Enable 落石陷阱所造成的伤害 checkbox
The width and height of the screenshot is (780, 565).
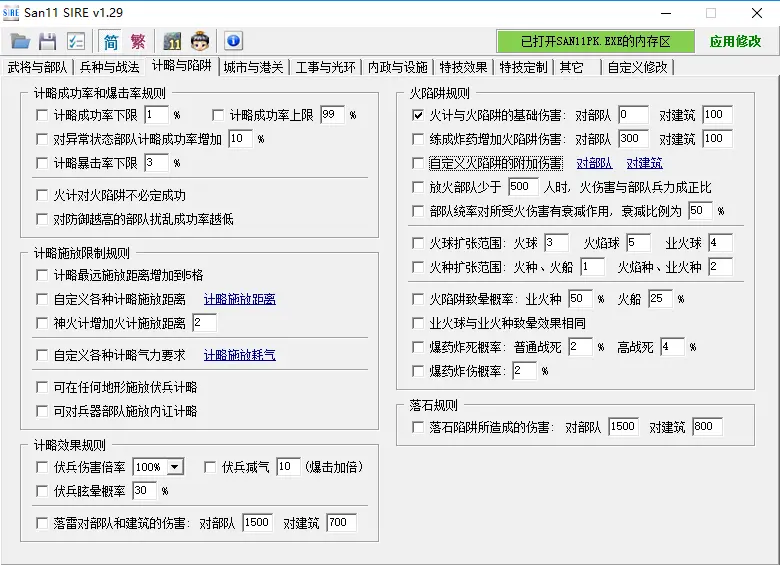tap(418, 427)
